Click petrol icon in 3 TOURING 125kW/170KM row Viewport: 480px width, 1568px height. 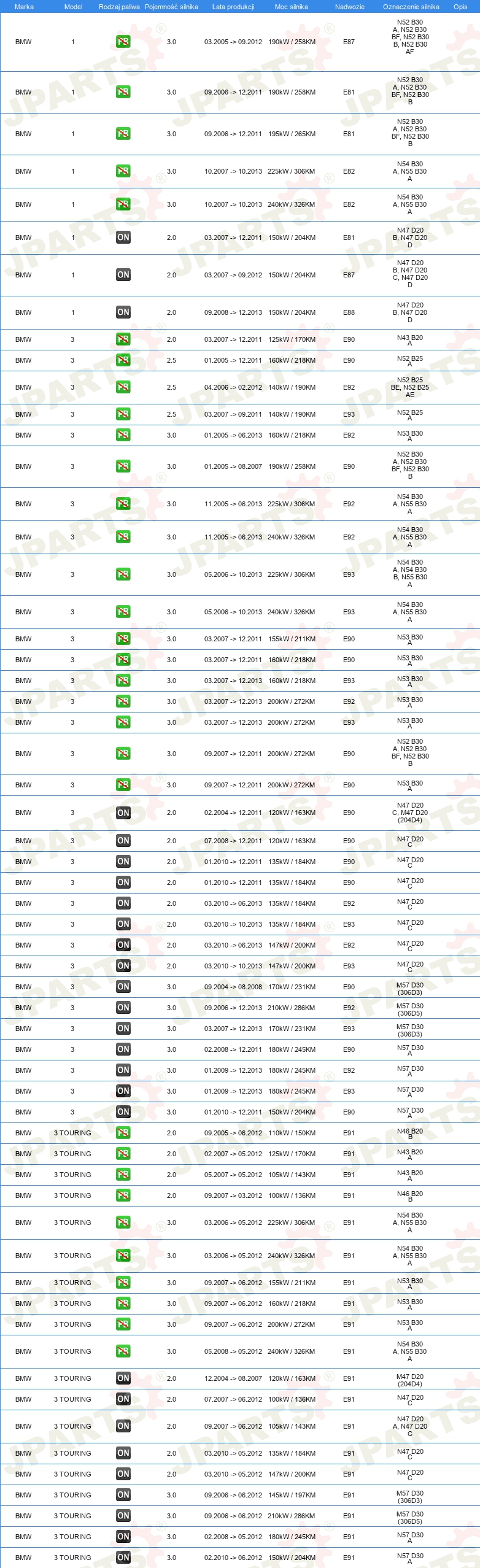(123, 1154)
